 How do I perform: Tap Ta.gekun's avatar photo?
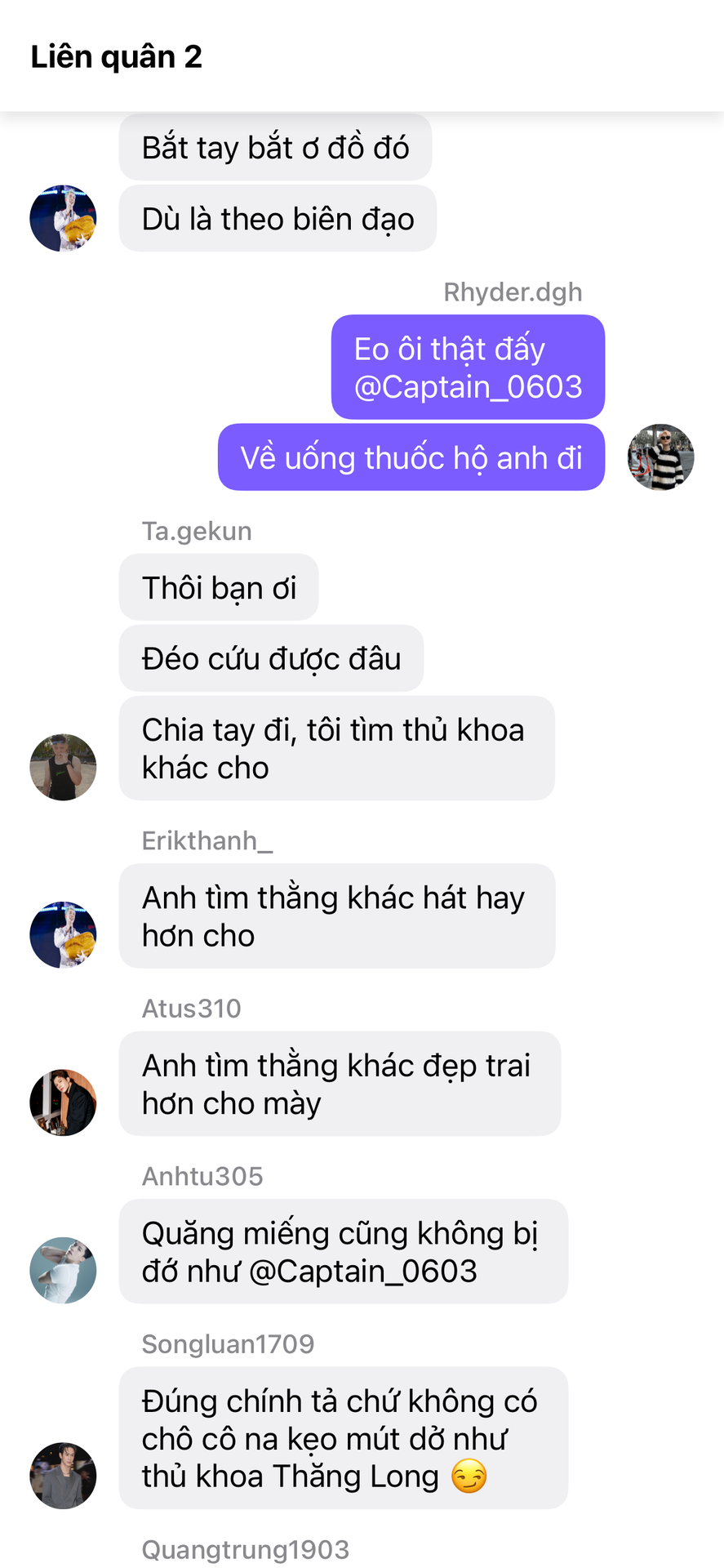pyautogui.click(x=63, y=767)
